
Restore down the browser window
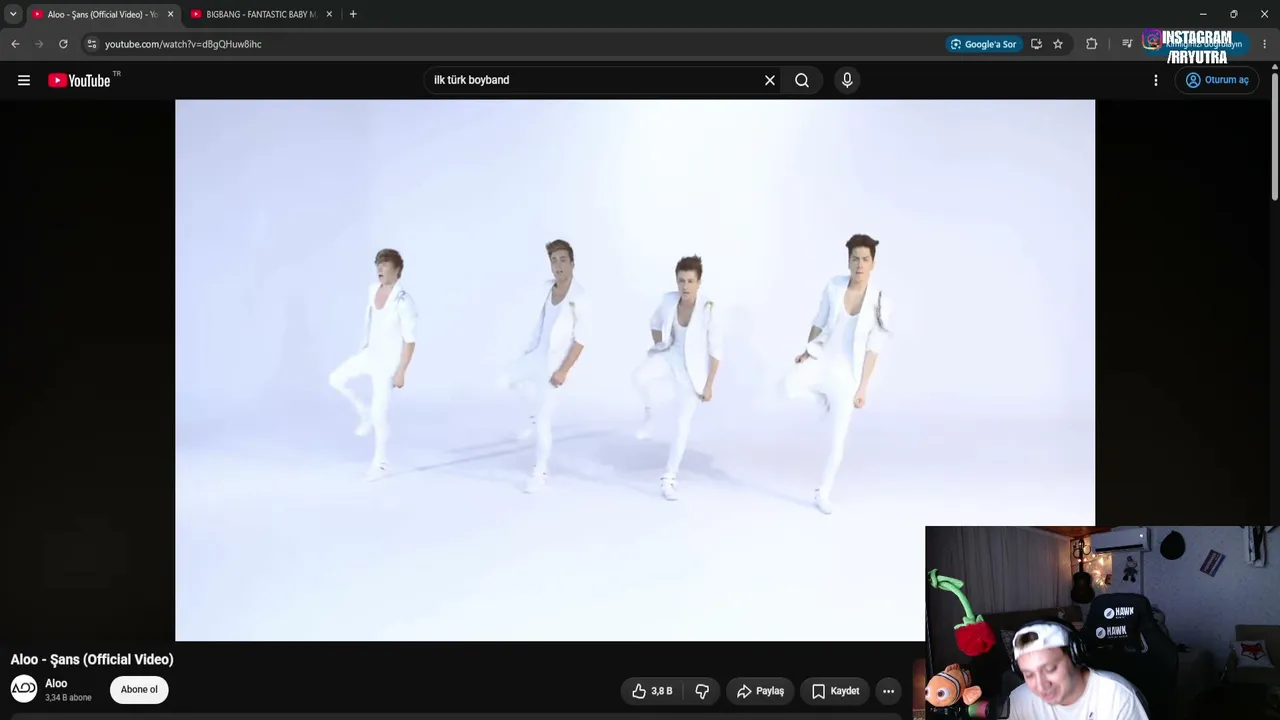pos(1233,14)
